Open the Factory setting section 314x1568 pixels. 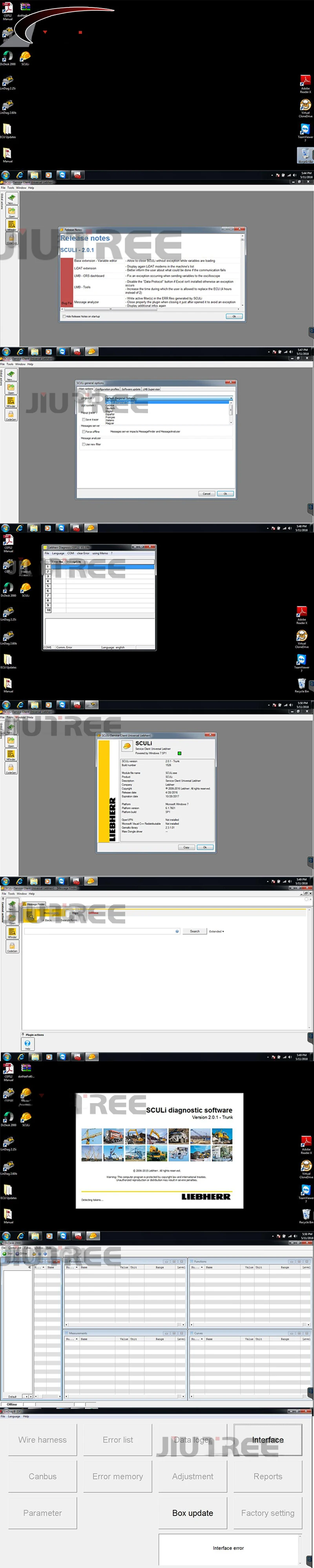coord(268,1513)
